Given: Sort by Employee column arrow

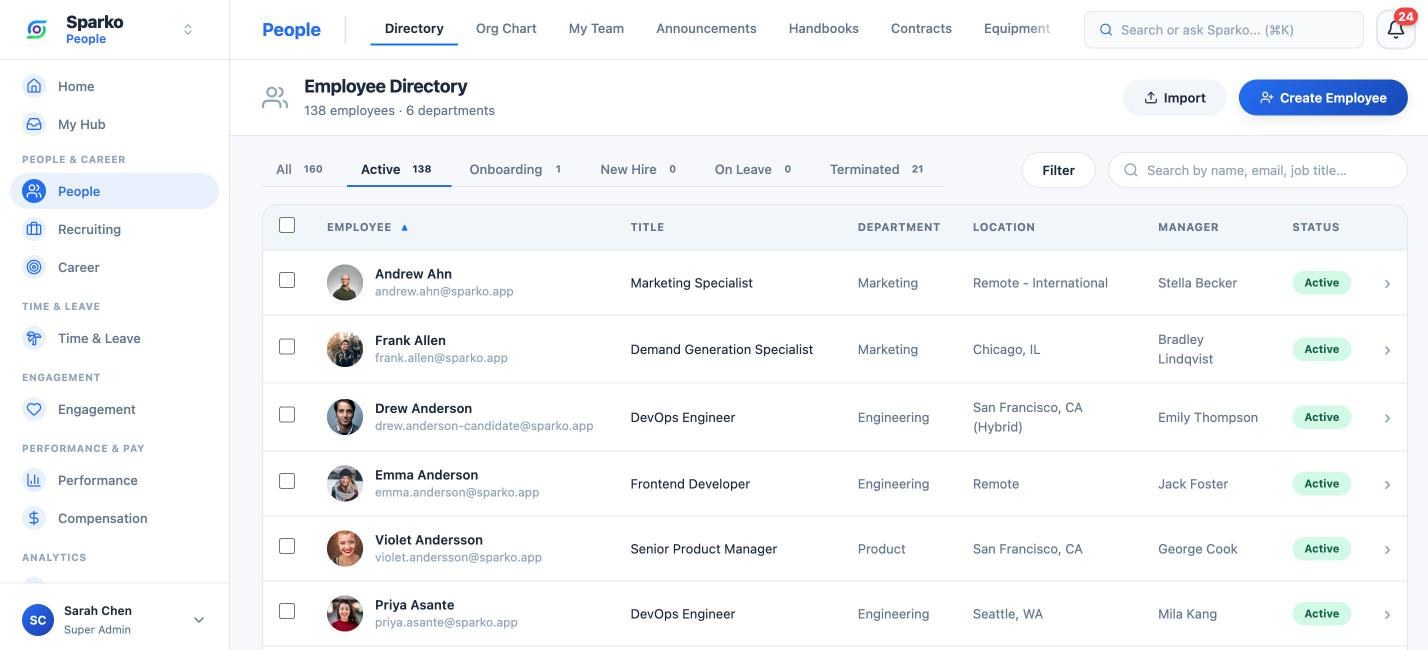Looking at the screenshot, I should point(405,228).
